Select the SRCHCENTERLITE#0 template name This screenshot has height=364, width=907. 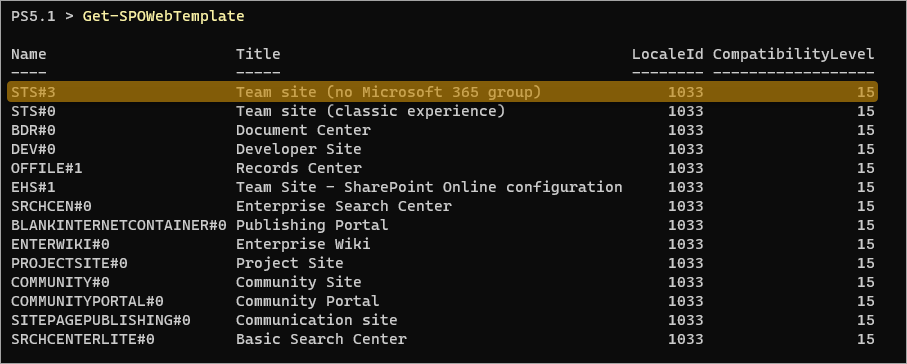click(x=83, y=339)
